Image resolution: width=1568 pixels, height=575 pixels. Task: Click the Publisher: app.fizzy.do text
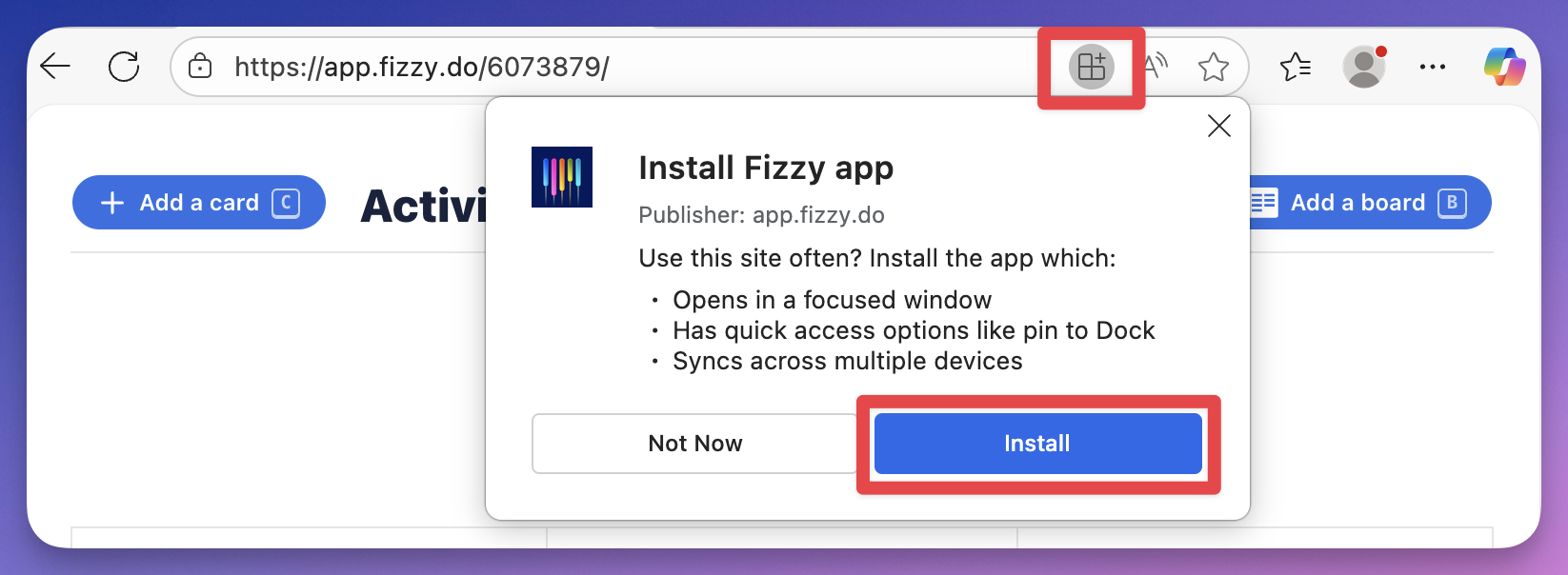(761, 215)
